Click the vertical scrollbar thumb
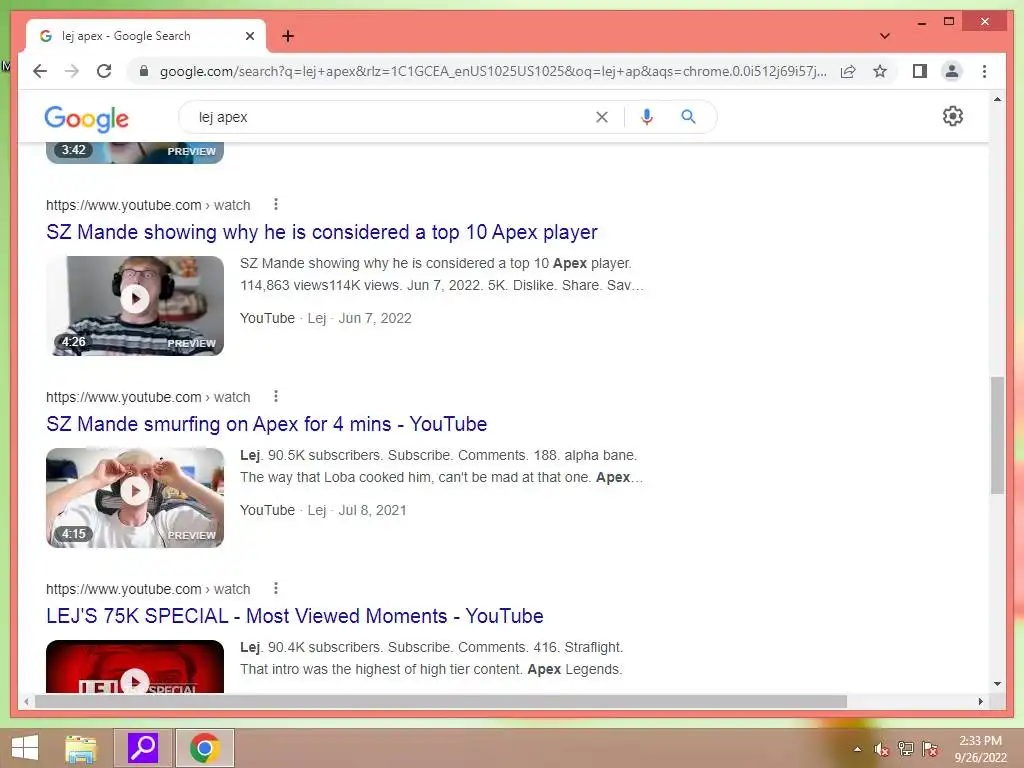 click(x=997, y=435)
